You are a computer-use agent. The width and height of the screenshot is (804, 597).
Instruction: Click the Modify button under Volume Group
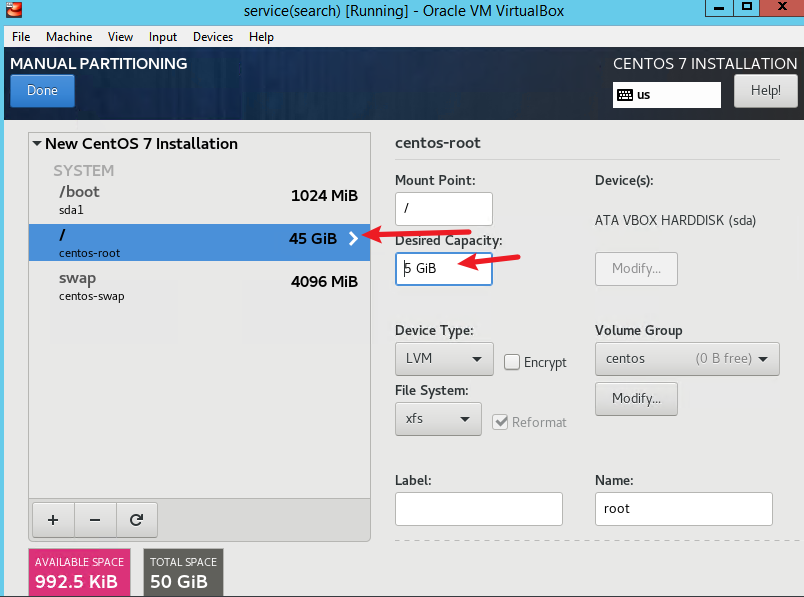click(x=636, y=399)
